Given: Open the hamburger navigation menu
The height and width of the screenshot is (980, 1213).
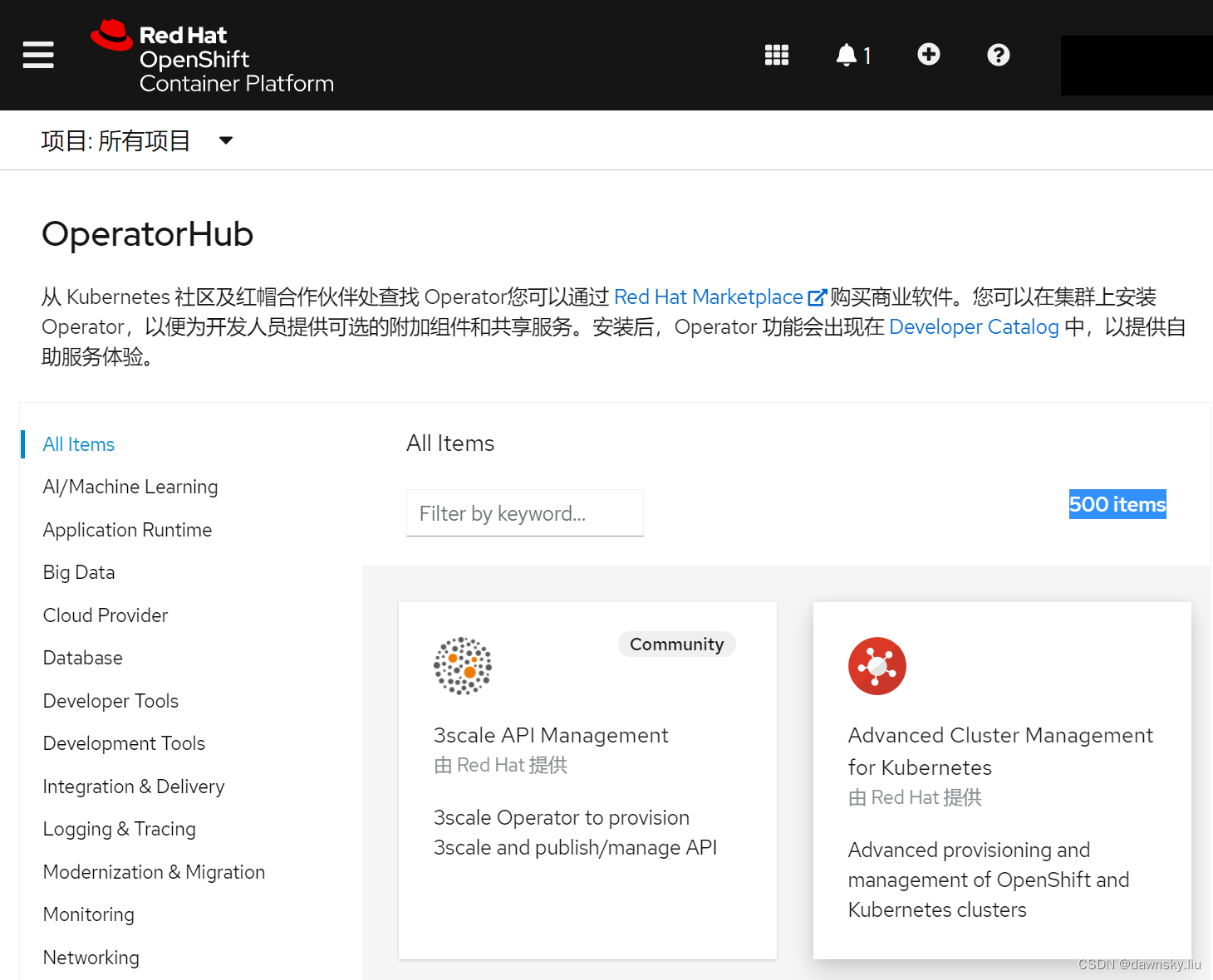Looking at the screenshot, I should point(38,55).
